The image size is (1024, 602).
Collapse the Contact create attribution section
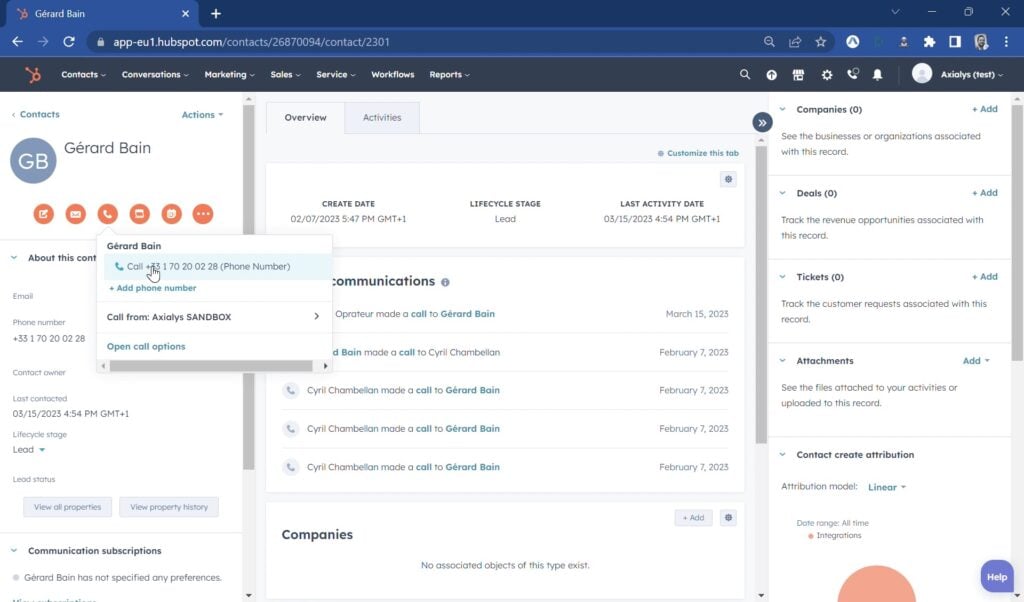[x=782, y=454]
